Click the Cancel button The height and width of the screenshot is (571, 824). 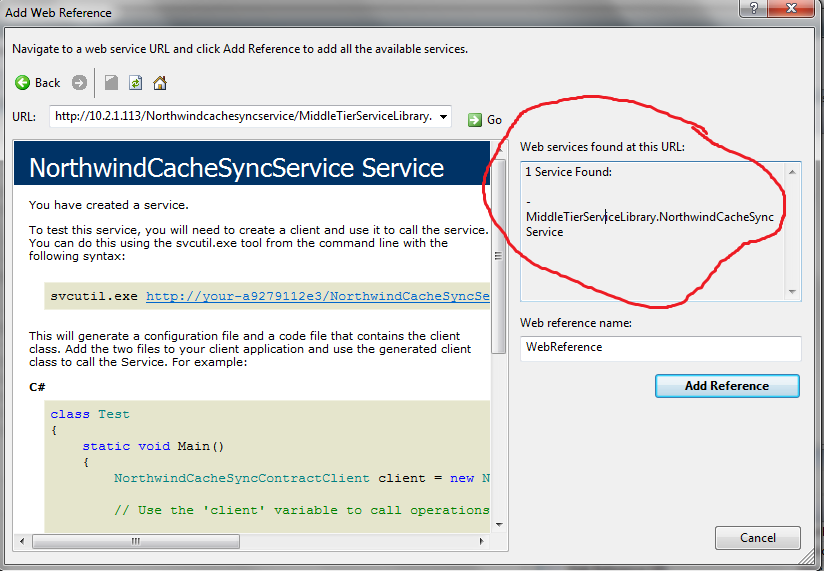(x=758, y=538)
